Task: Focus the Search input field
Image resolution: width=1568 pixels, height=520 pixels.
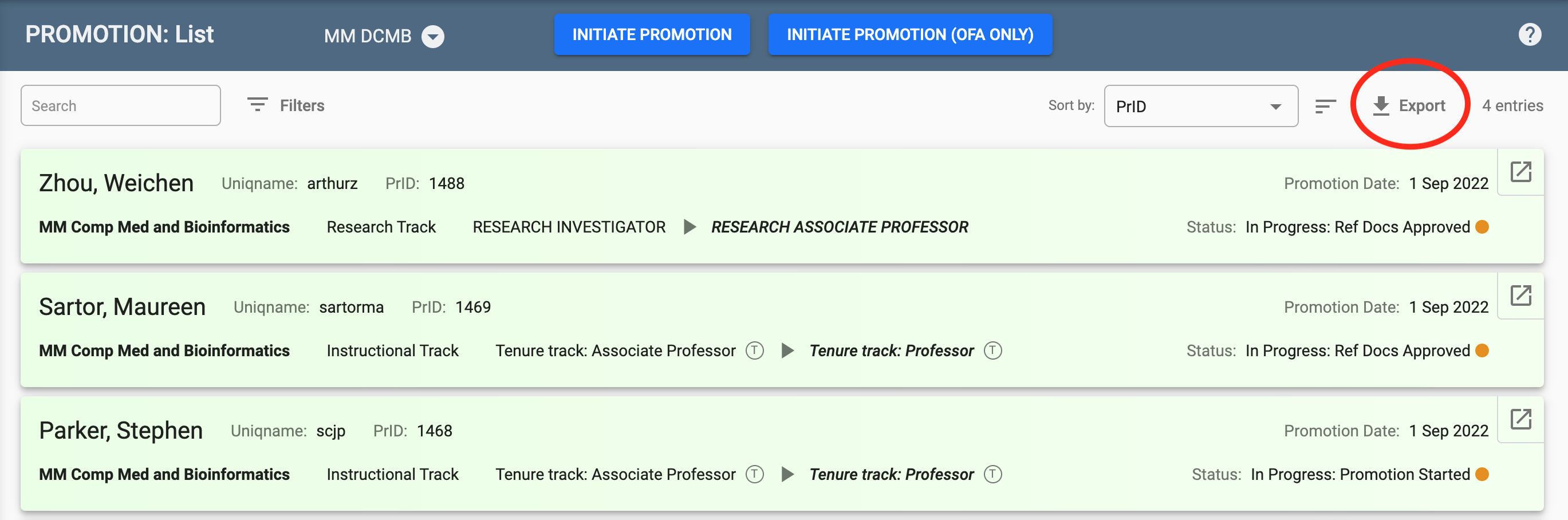Action: [120, 105]
